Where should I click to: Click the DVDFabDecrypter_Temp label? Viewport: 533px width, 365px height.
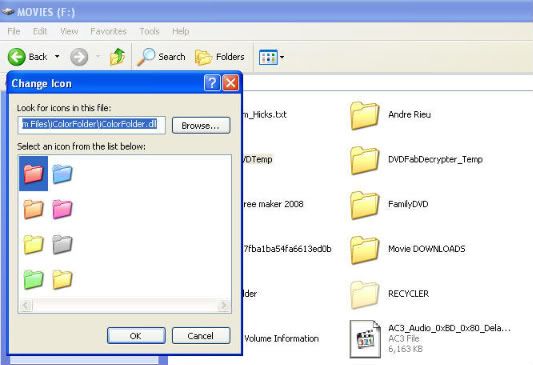[435, 159]
